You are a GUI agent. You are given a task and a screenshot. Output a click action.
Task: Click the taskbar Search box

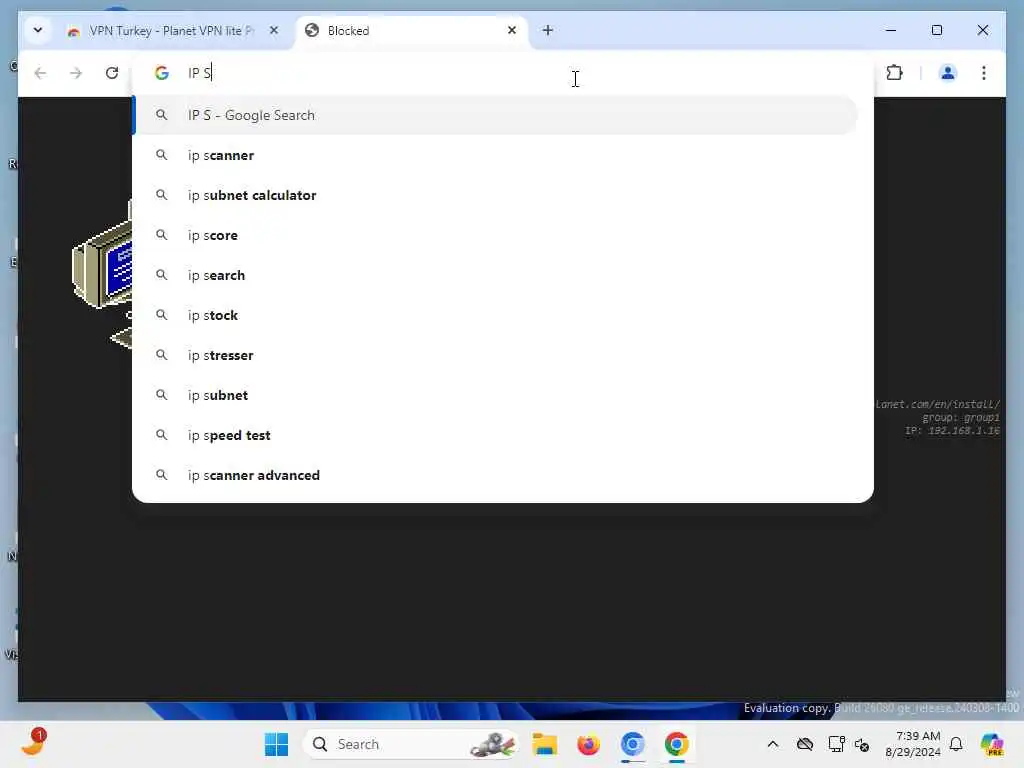click(x=410, y=744)
